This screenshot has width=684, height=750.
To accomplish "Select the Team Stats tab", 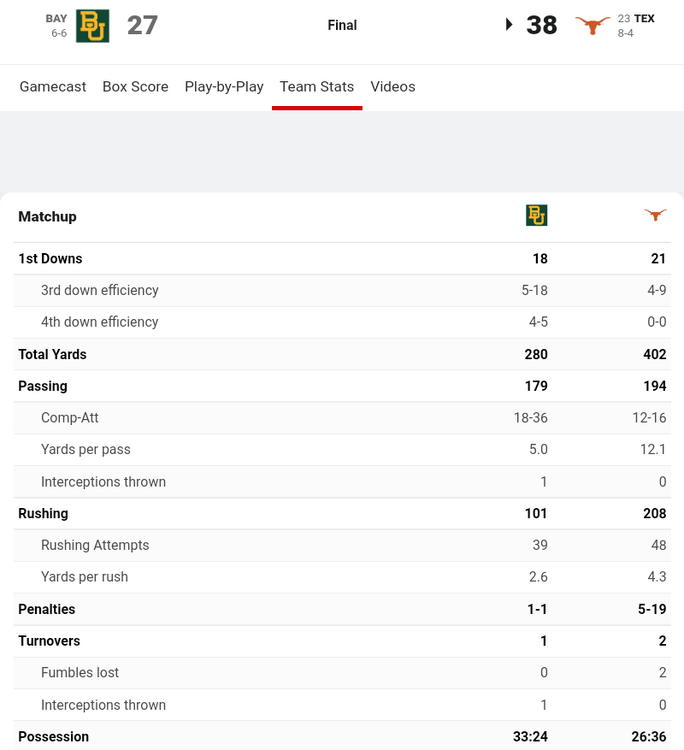I will click(317, 87).
